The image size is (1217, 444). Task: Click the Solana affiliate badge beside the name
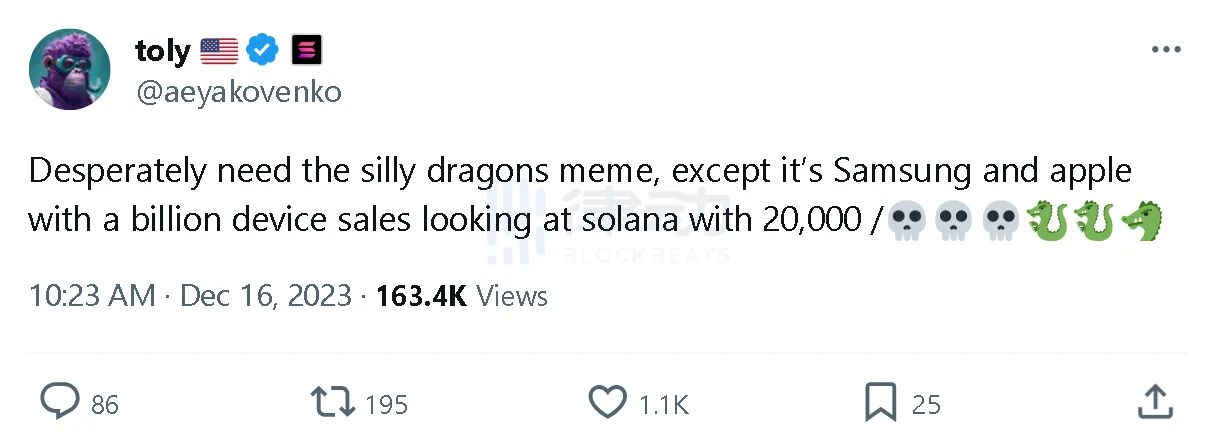(x=305, y=50)
